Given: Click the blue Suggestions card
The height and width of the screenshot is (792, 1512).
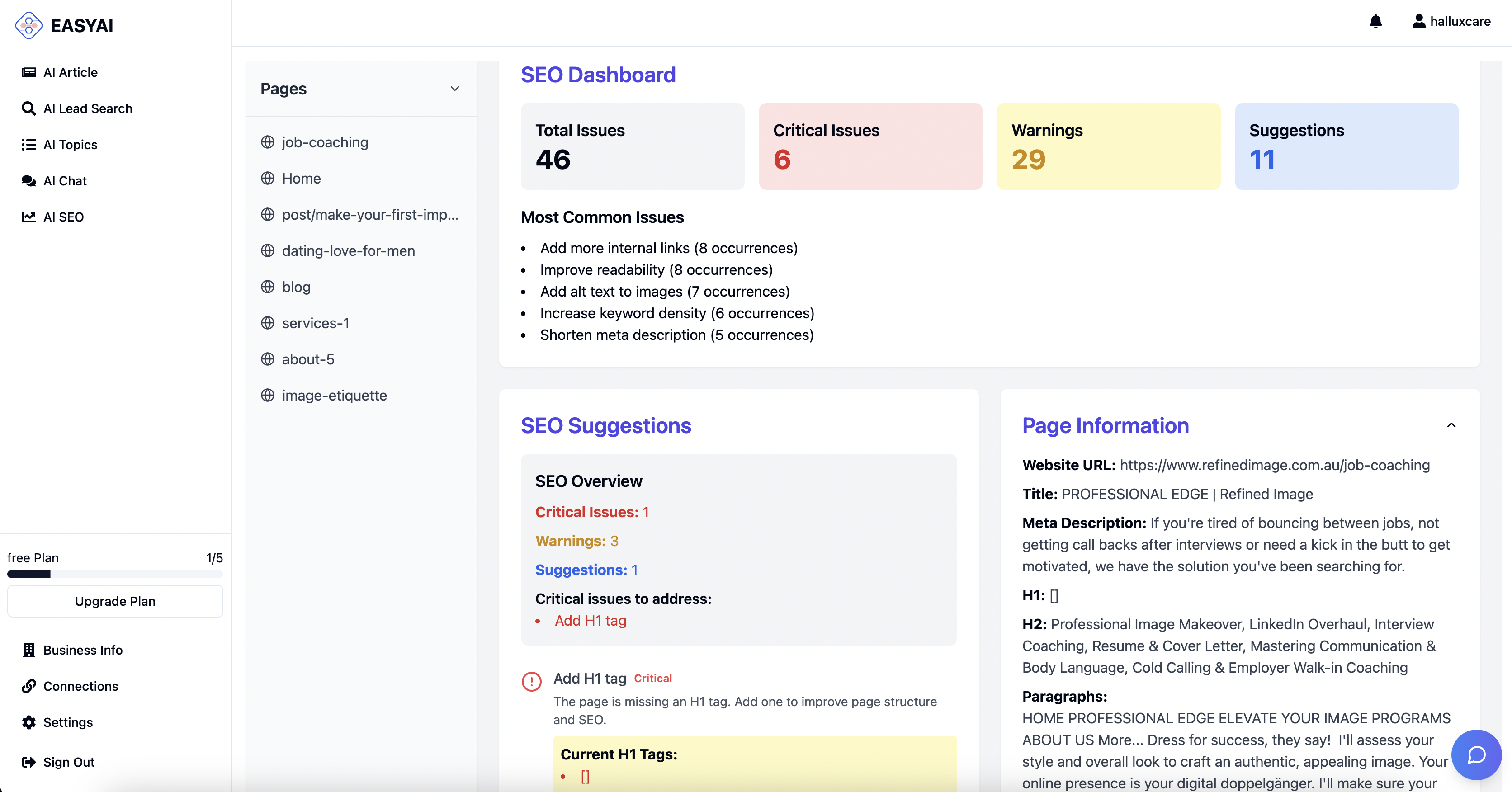Looking at the screenshot, I should click(x=1347, y=146).
